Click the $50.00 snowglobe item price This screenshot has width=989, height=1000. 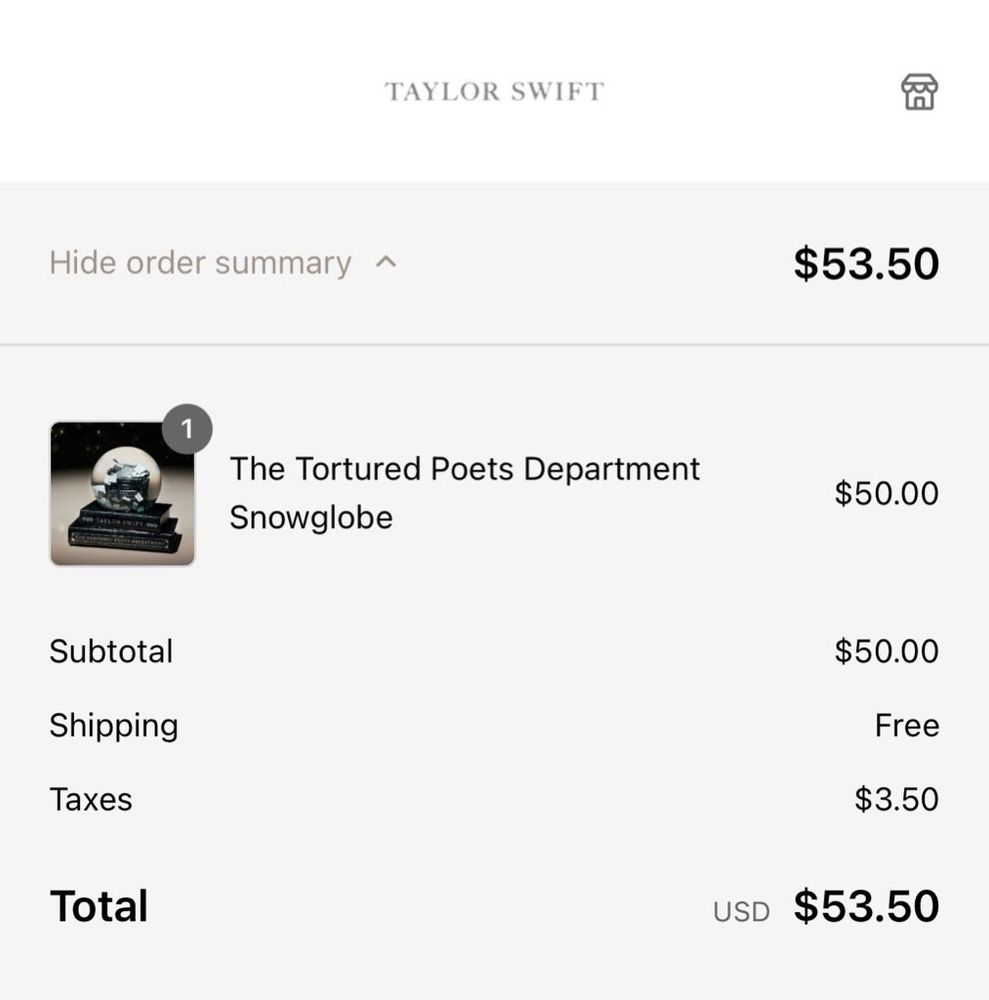pyautogui.click(x=886, y=493)
